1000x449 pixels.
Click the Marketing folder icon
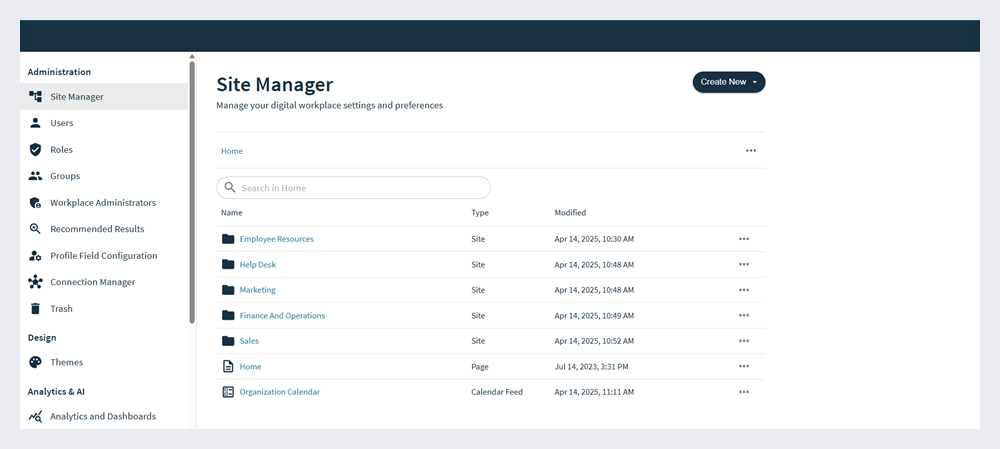pyautogui.click(x=228, y=290)
